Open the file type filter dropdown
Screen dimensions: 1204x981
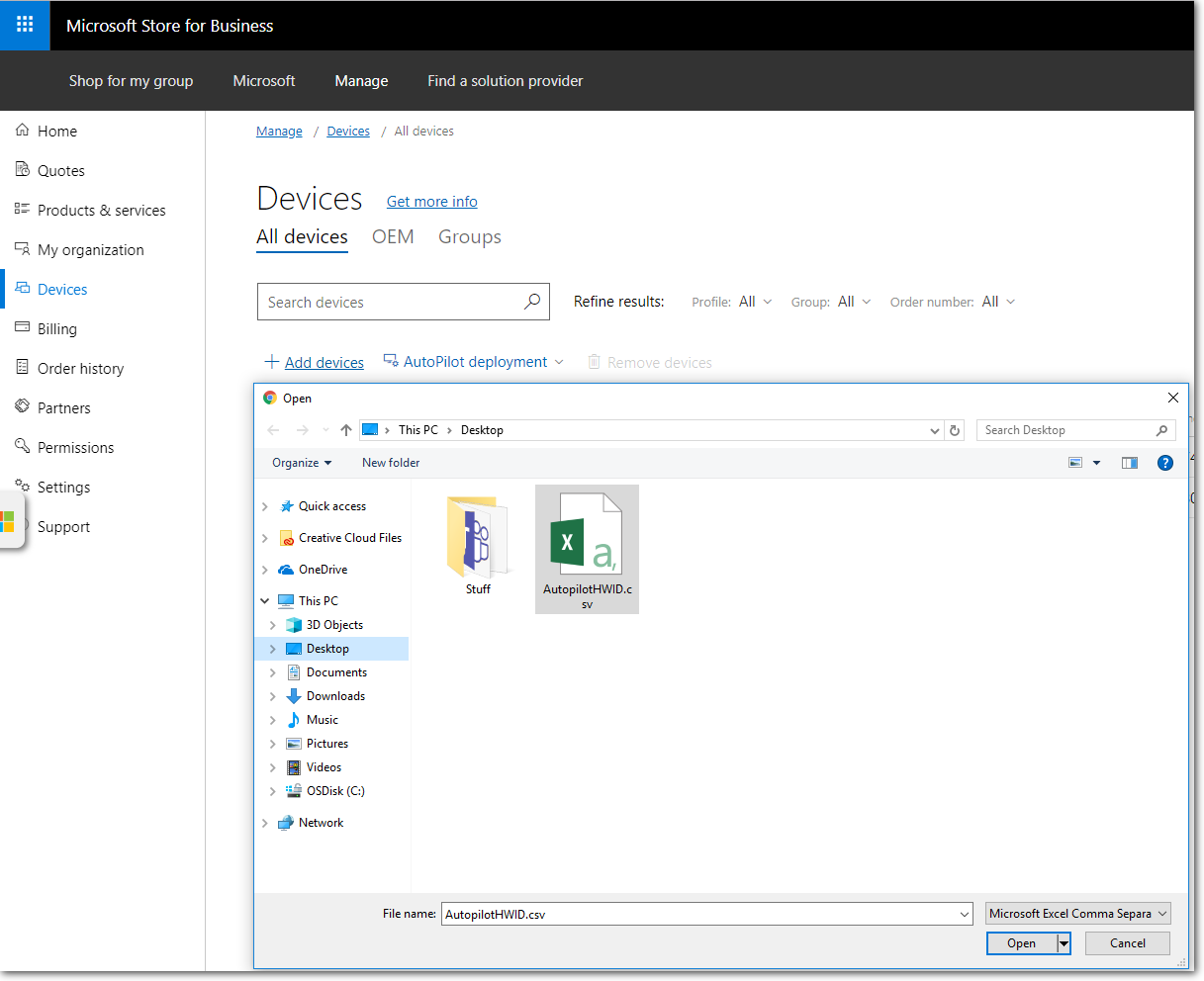coord(1078,914)
